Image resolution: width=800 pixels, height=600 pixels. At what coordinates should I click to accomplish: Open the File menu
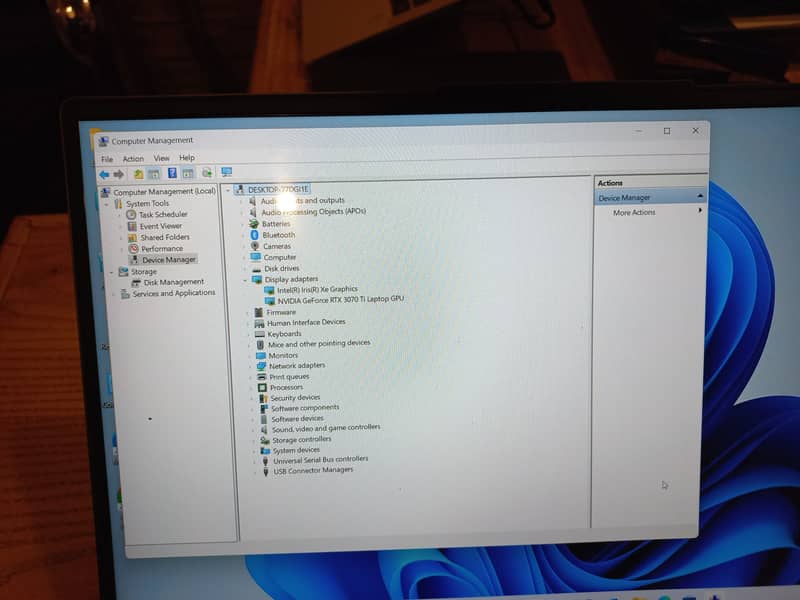coord(107,159)
